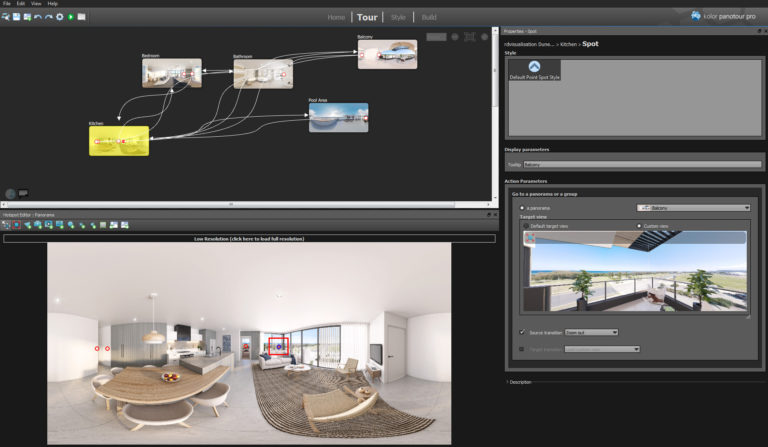Image resolution: width=768 pixels, height=447 pixels.
Task: Click the Tooltip text field
Action: 642,165
